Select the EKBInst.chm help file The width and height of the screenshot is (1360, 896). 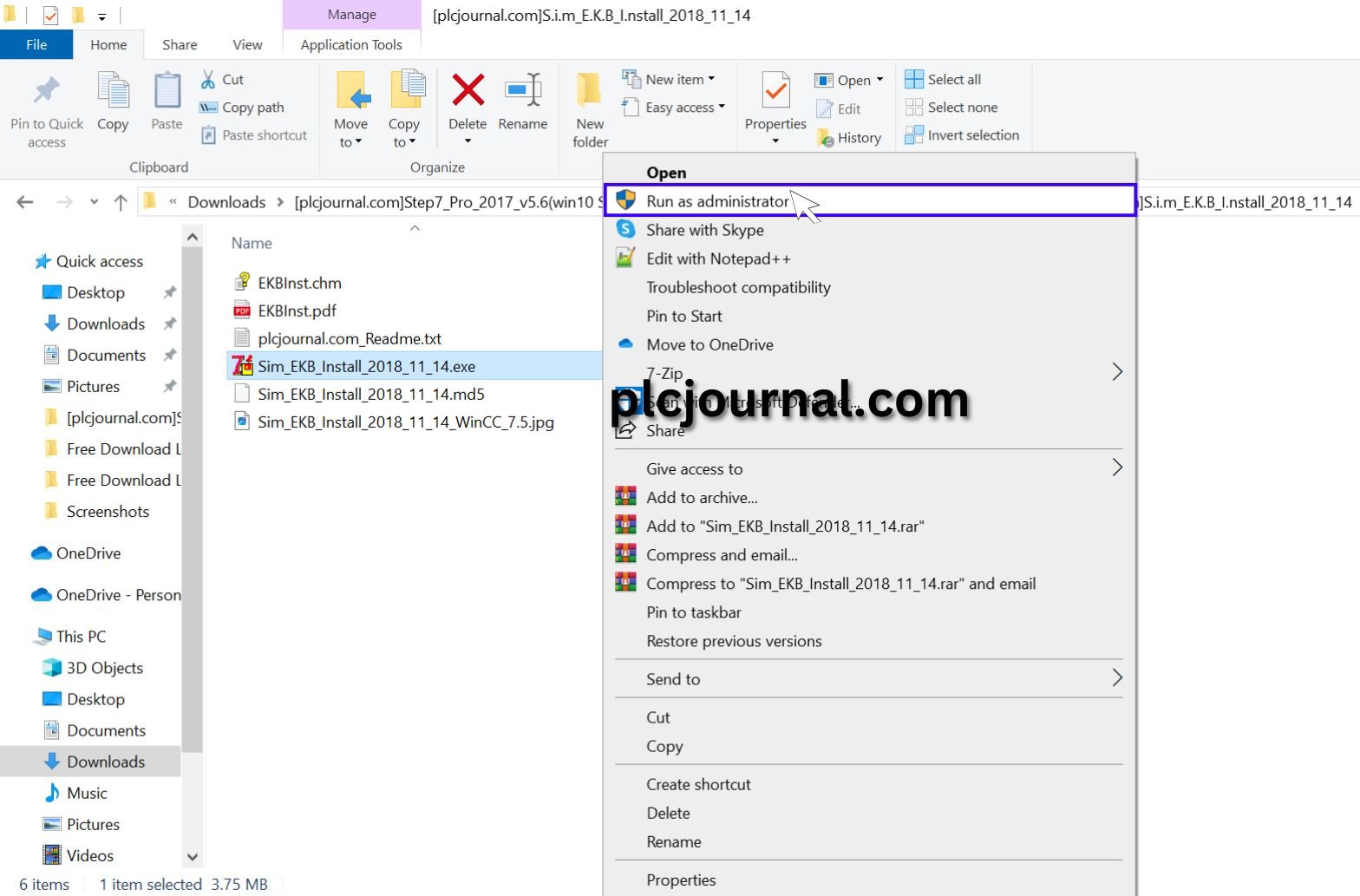pyautogui.click(x=299, y=283)
